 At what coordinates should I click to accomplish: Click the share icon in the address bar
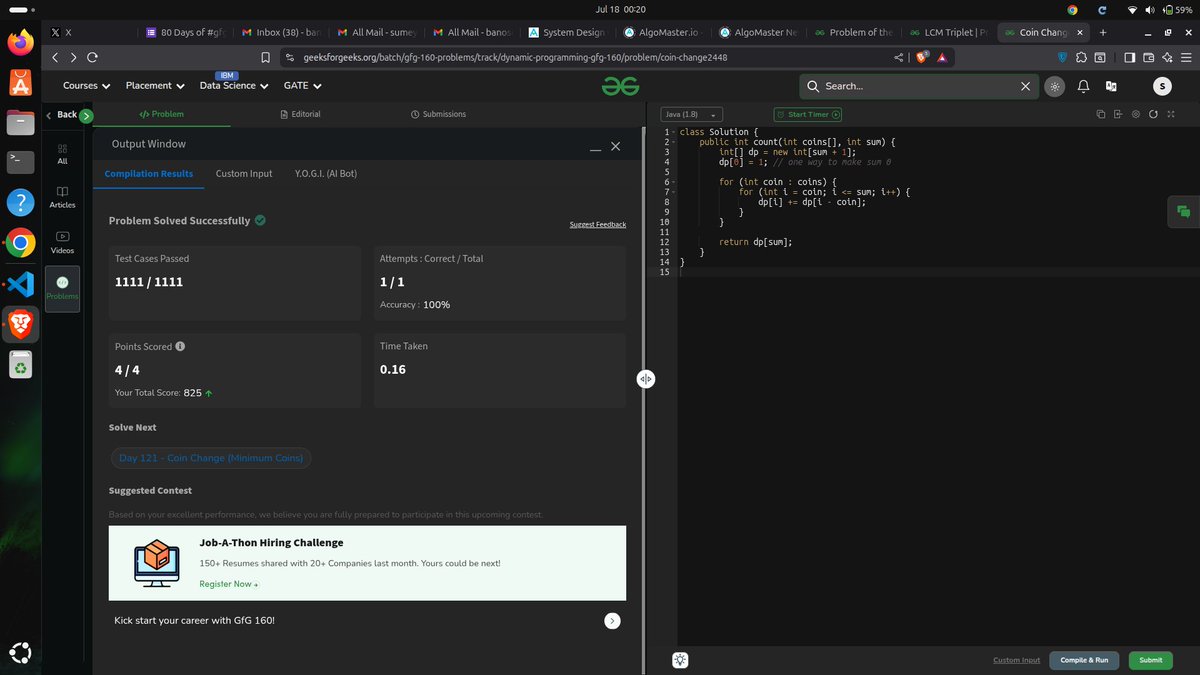[899, 58]
